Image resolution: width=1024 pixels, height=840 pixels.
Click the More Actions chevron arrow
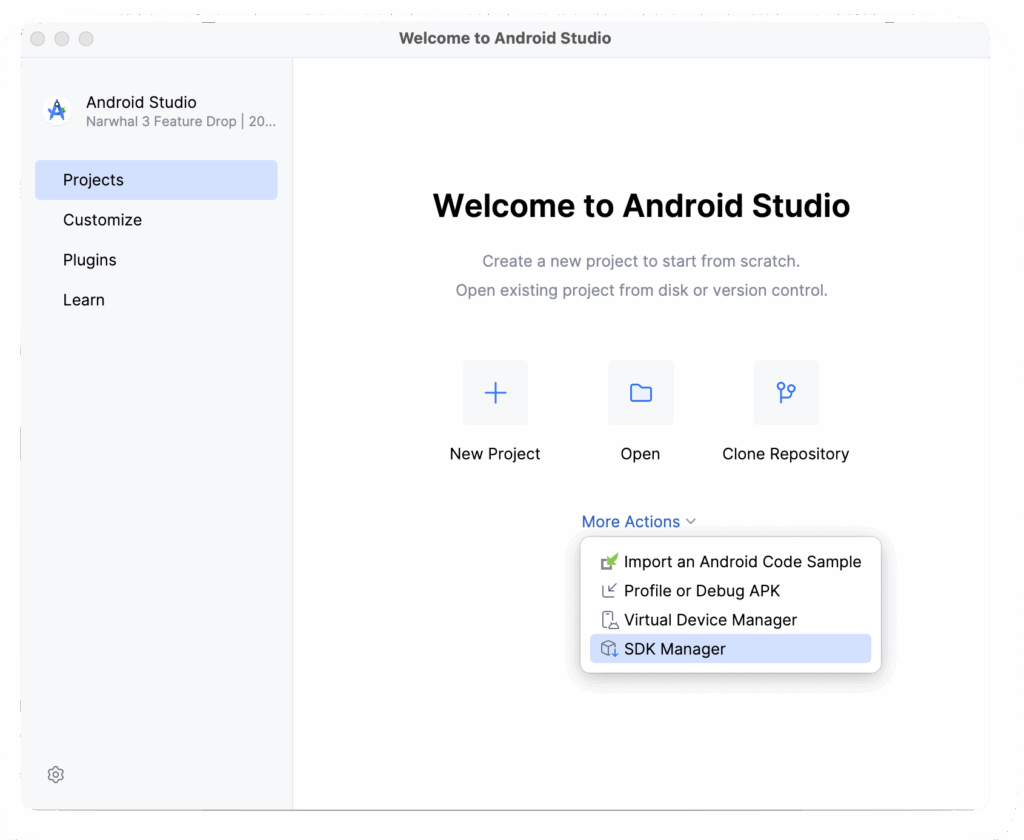(691, 521)
